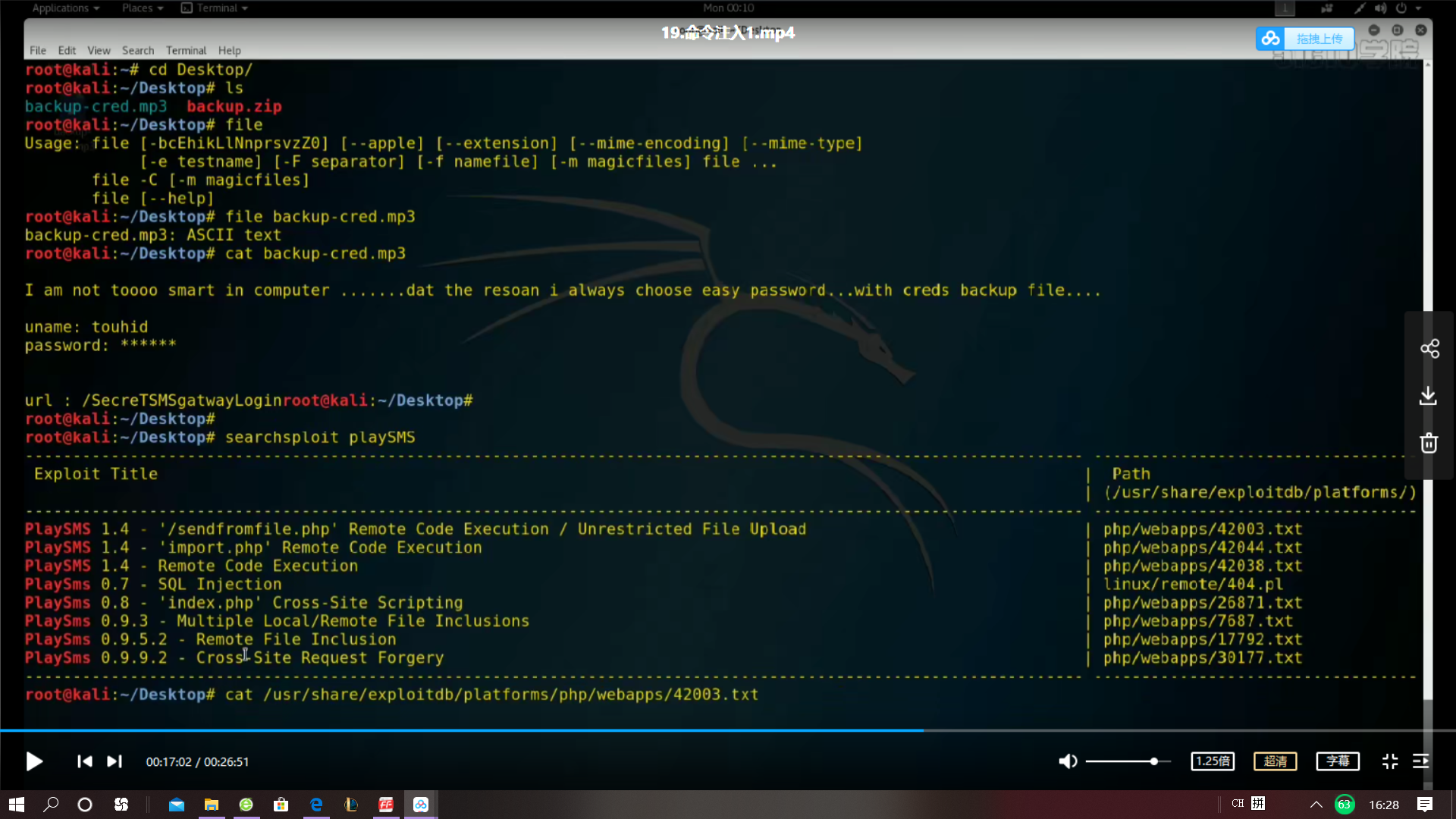Change the 超清 video quality setting
Screen dimensions: 1456x819
1276,761
